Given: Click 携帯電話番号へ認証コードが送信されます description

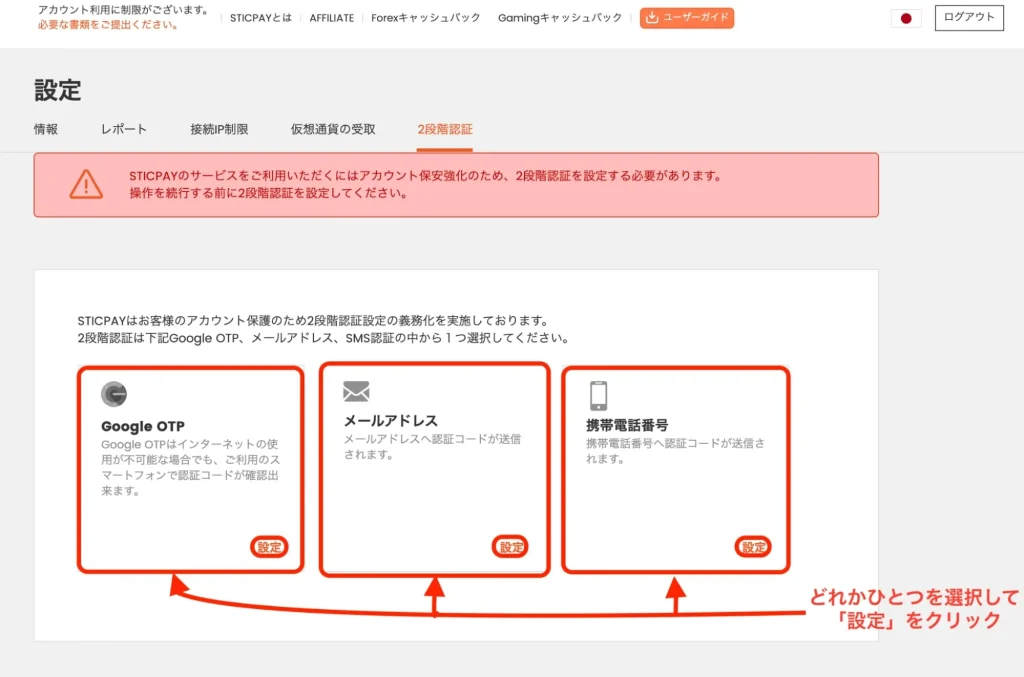Looking at the screenshot, I should 675,450.
